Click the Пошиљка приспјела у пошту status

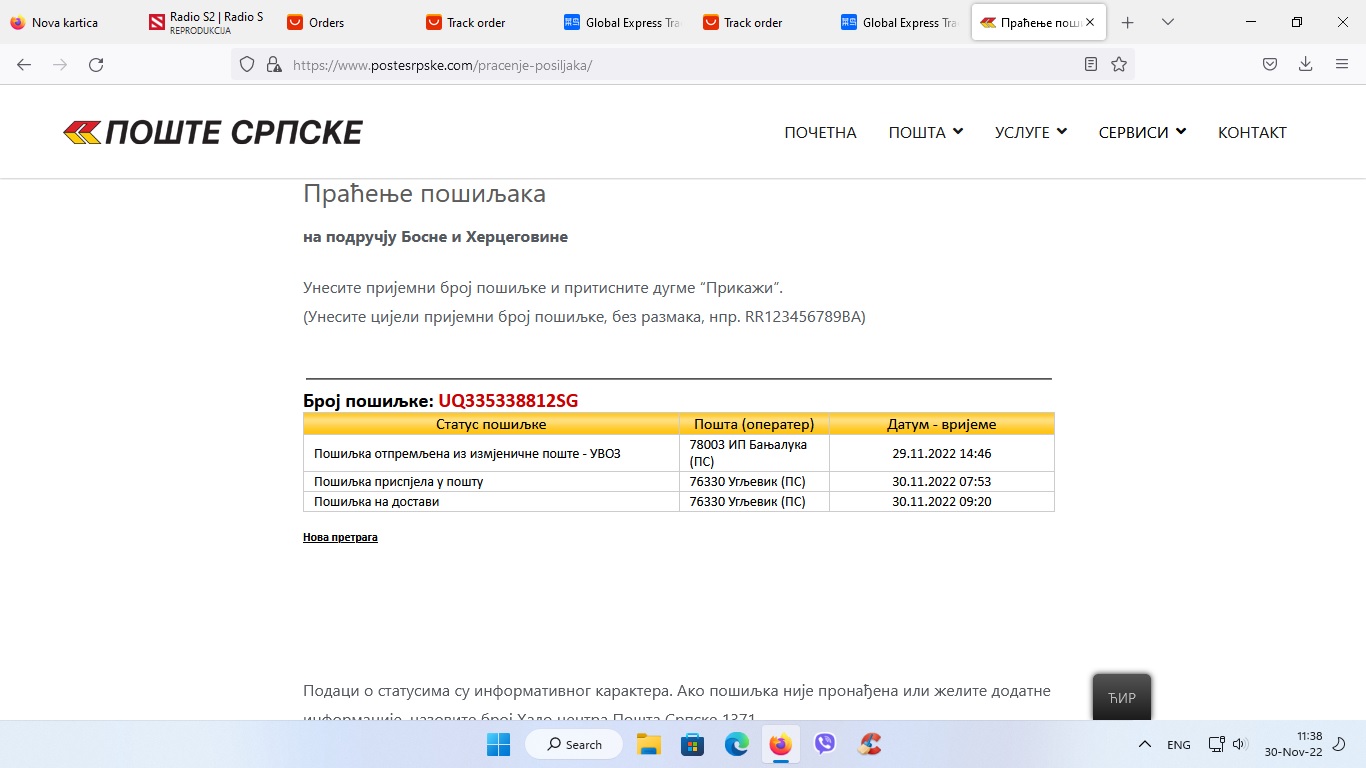point(398,481)
